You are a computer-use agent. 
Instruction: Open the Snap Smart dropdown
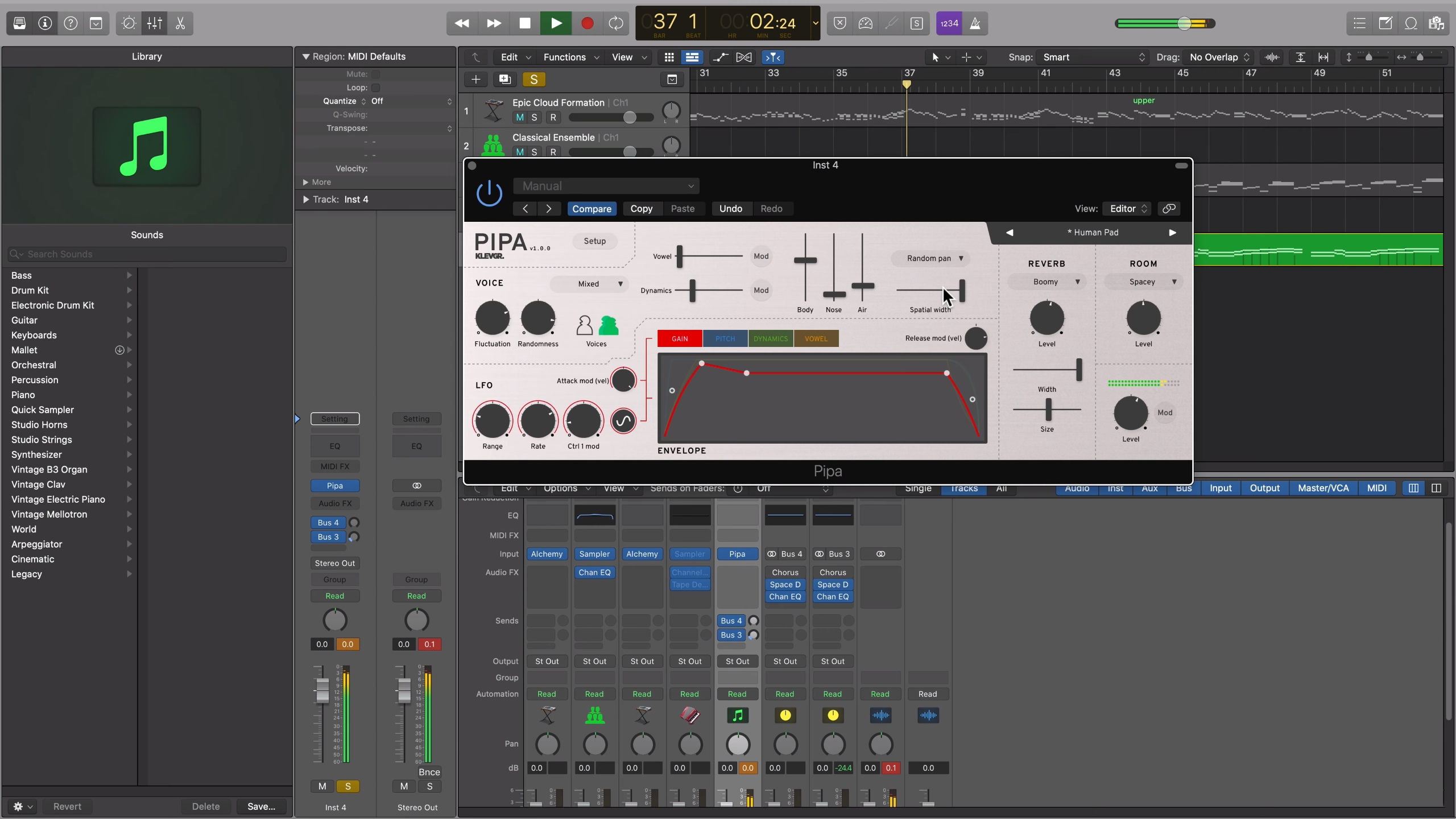click(1092, 57)
